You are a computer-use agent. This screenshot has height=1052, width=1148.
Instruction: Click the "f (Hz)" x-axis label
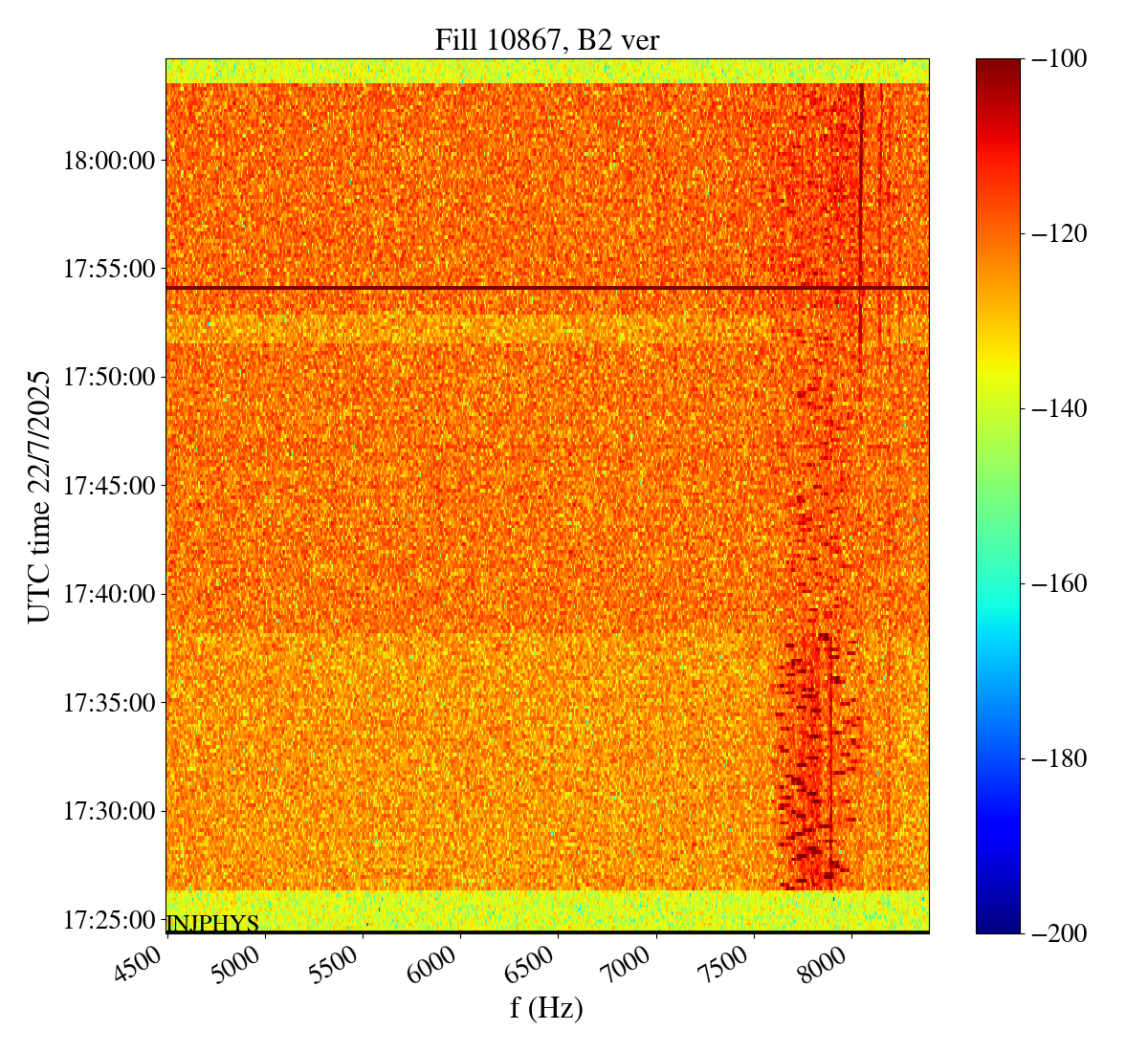point(546,1007)
